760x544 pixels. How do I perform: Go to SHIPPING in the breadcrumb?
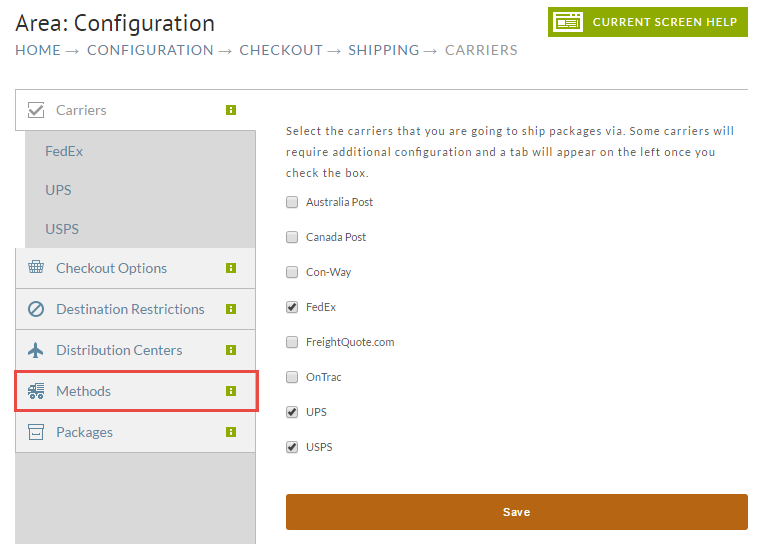[383, 50]
